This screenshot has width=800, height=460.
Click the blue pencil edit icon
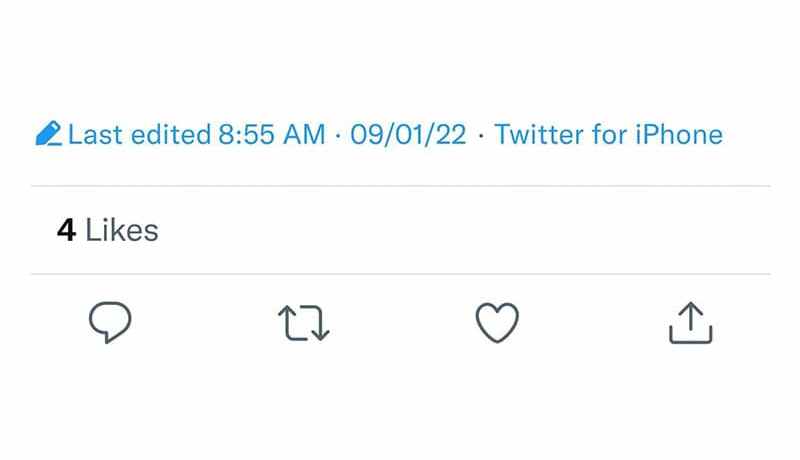[47, 134]
